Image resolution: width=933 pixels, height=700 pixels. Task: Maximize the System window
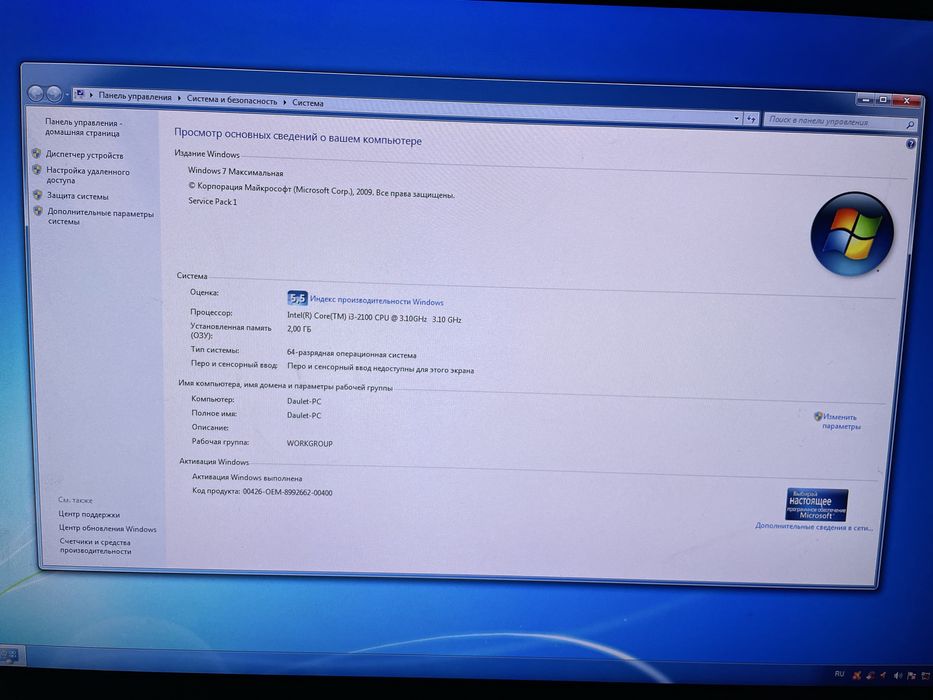click(884, 99)
